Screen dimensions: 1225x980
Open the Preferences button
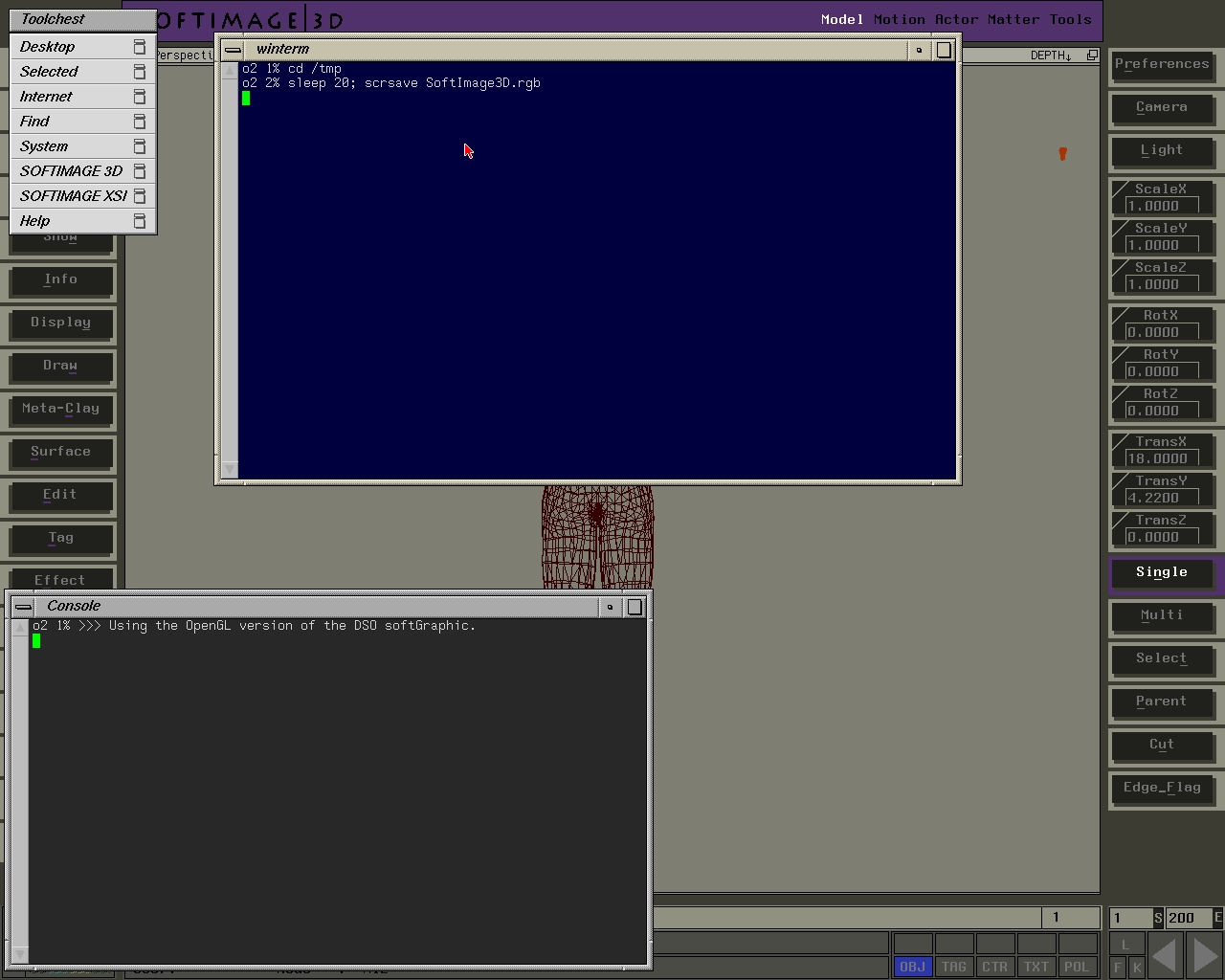(x=1162, y=64)
